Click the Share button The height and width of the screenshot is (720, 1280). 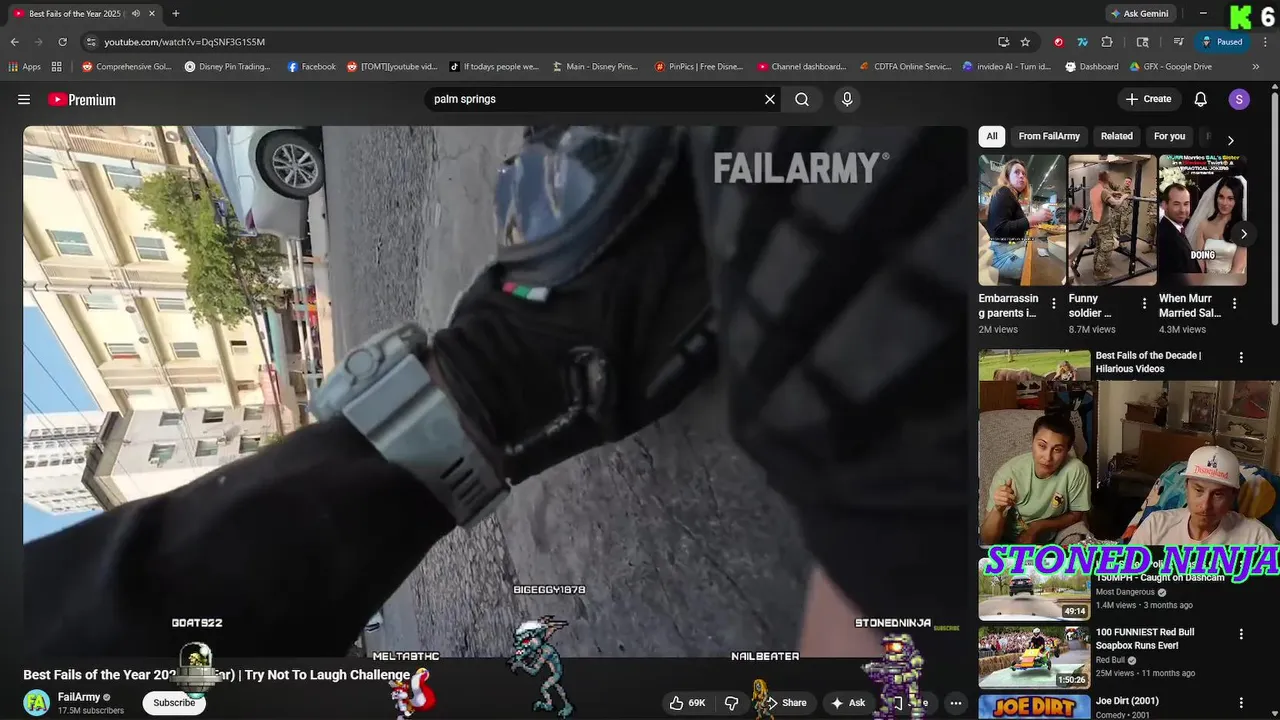tap(786, 703)
